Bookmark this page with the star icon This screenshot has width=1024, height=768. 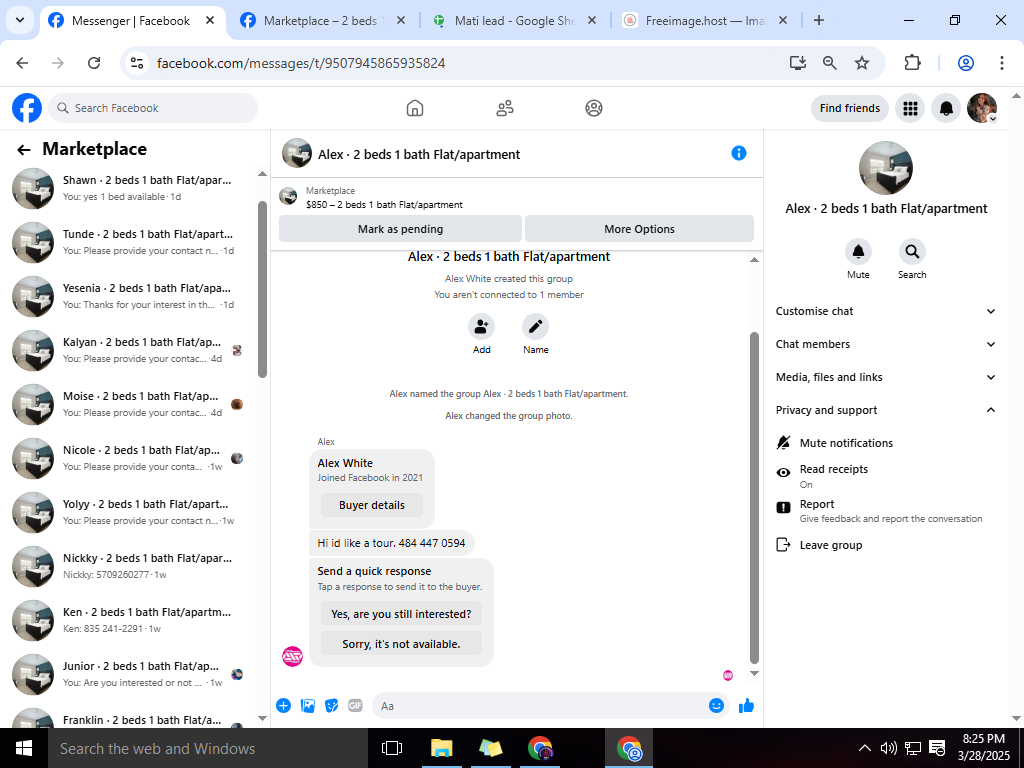862,63
